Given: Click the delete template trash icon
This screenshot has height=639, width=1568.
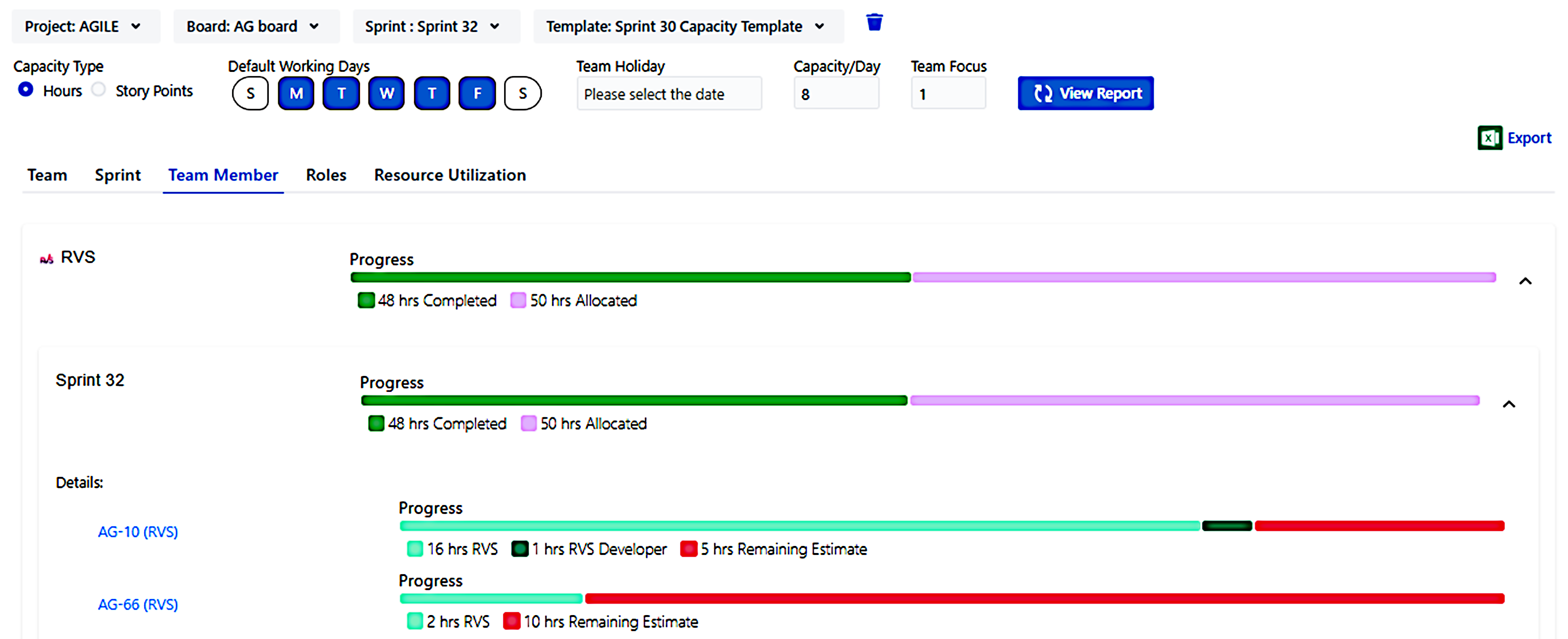Looking at the screenshot, I should tap(875, 22).
